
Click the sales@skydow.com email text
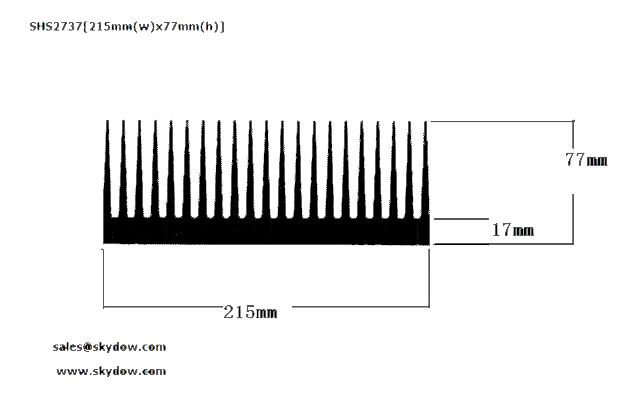click(x=109, y=347)
